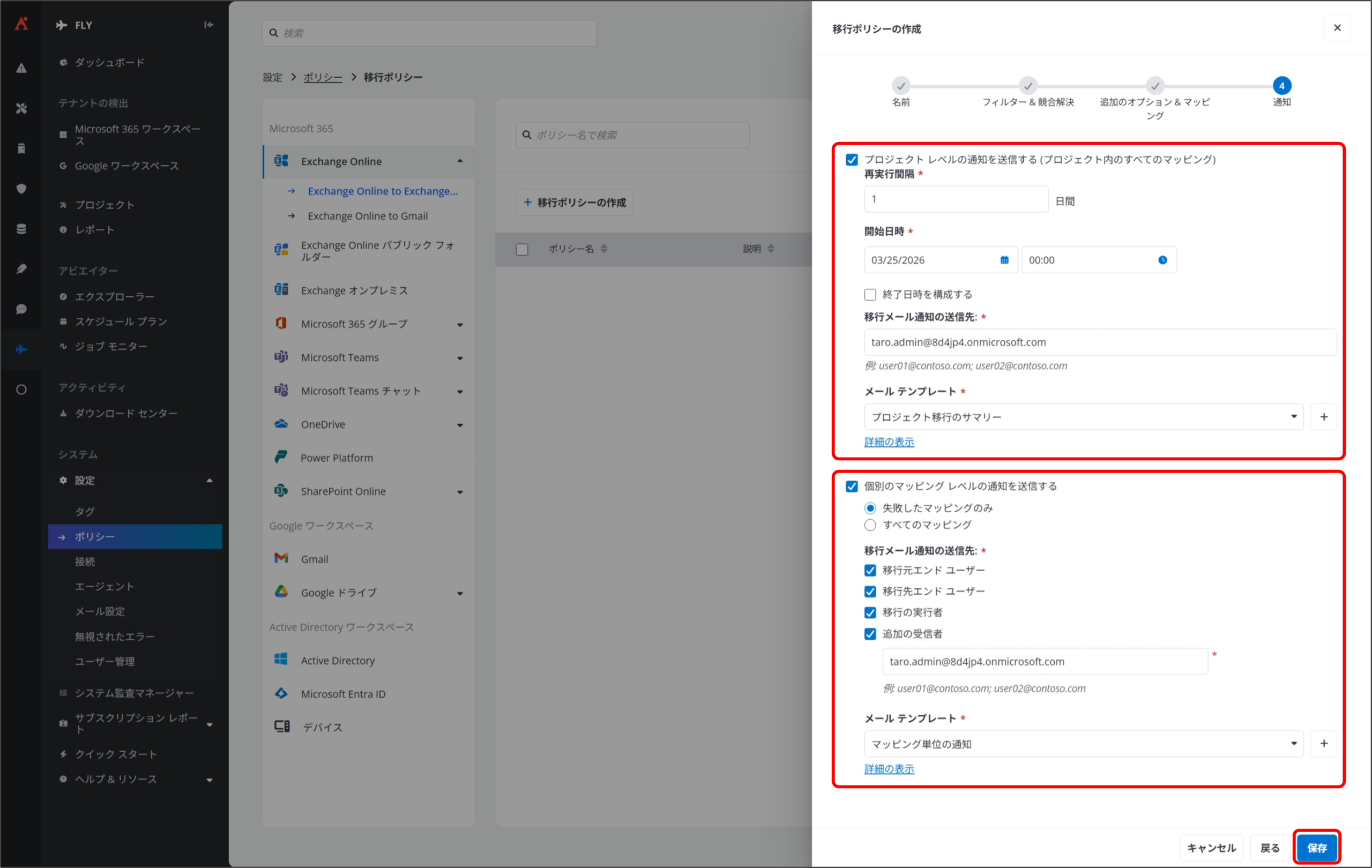Click first 詳細の表示 link under project template

pos(889,442)
